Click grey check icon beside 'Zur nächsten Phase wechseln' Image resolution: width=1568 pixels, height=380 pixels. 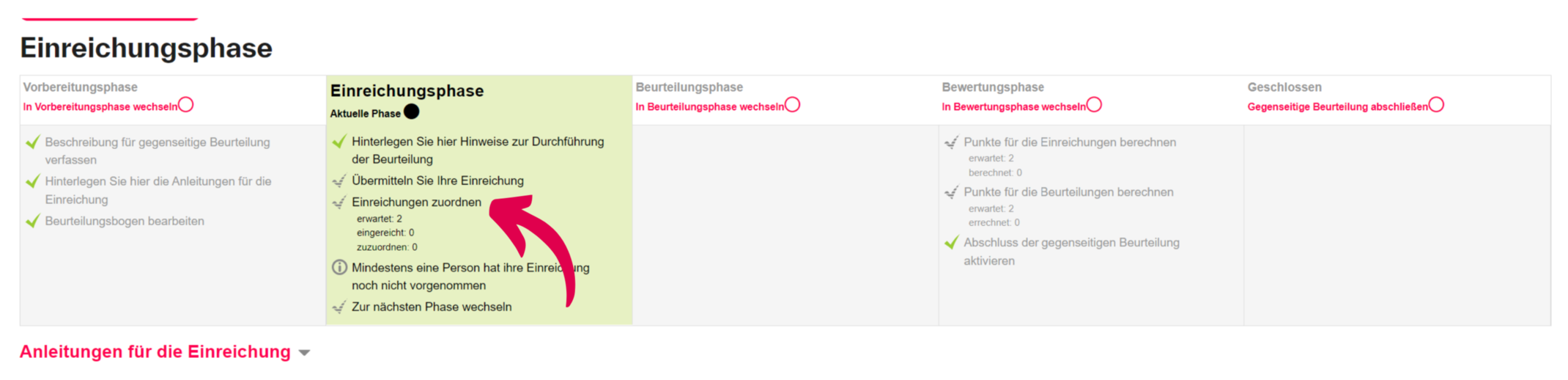[x=339, y=307]
